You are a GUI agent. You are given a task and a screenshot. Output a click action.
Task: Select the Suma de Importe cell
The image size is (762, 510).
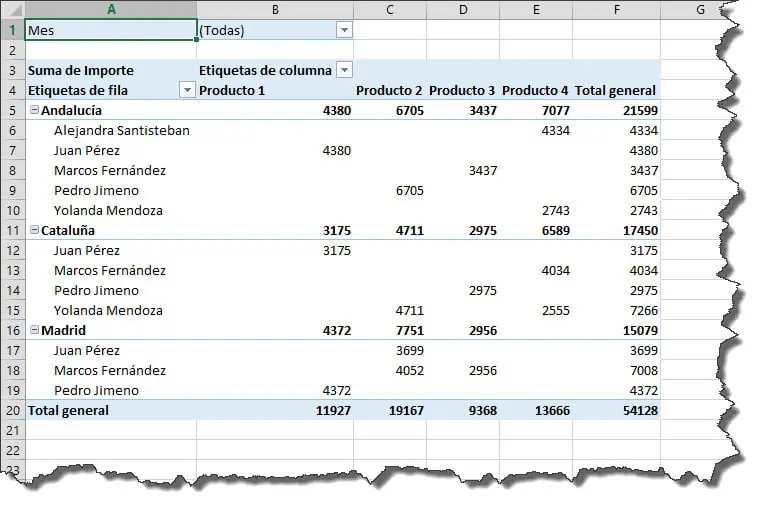[x=80, y=70]
